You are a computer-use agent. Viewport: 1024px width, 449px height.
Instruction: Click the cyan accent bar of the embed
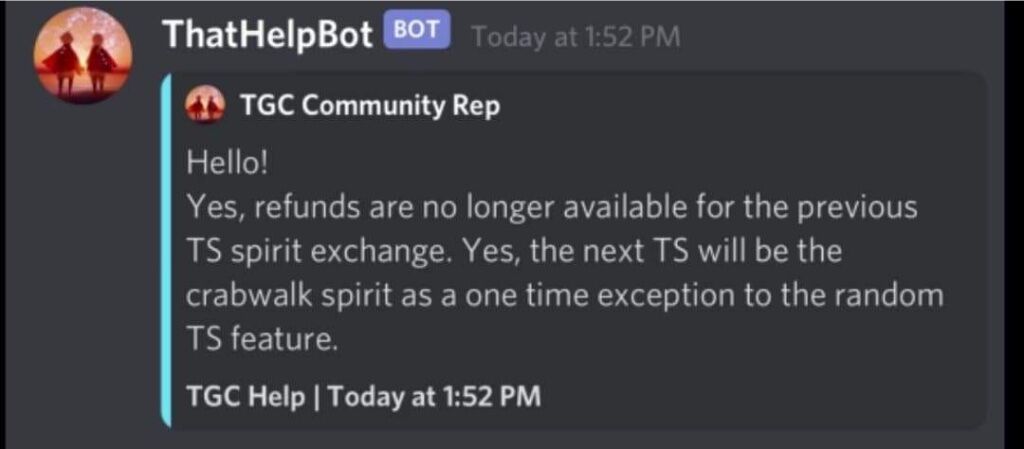coord(166,250)
